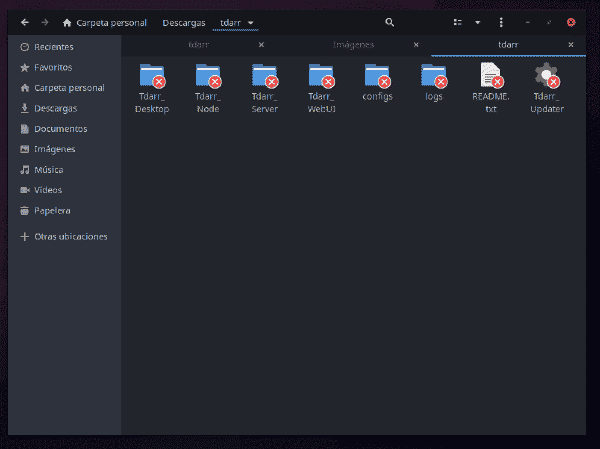Open the three-dot menu in header
600x449 pixels.
pyautogui.click(x=501, y=23)
